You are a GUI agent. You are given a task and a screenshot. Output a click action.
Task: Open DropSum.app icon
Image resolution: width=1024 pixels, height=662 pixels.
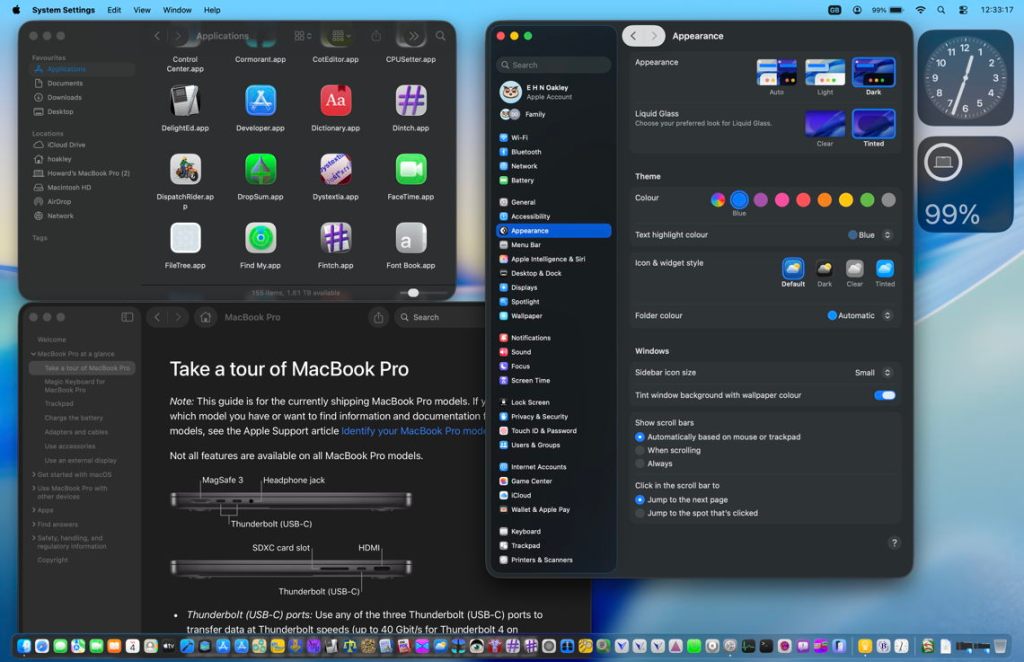(x=261, y=169)
